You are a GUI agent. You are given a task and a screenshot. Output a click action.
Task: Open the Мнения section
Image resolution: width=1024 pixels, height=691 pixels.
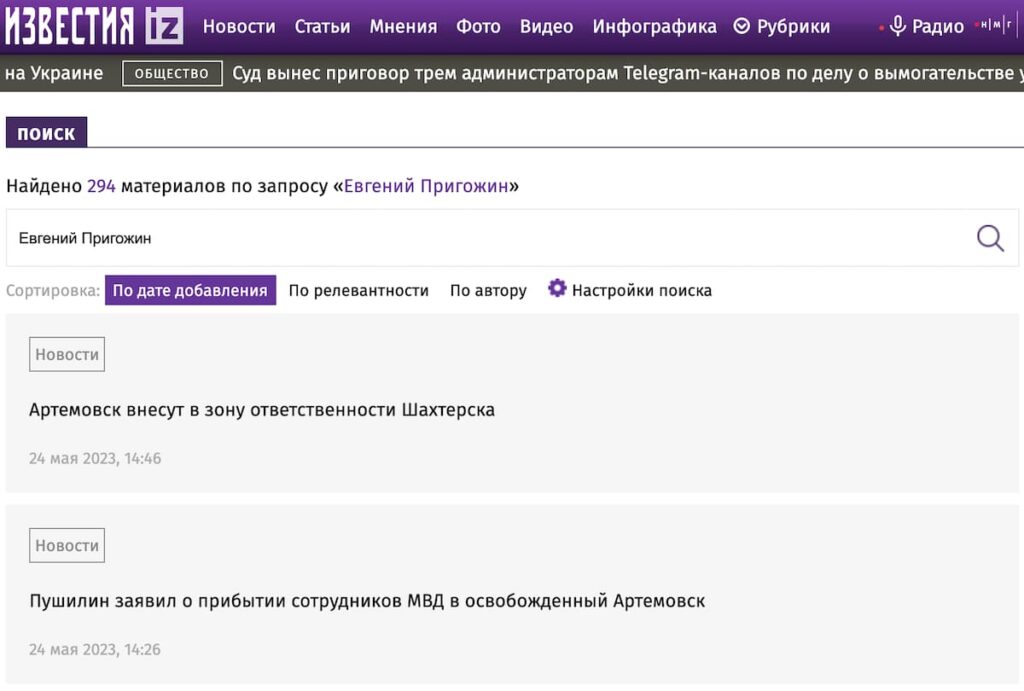(x=403, y=27)
